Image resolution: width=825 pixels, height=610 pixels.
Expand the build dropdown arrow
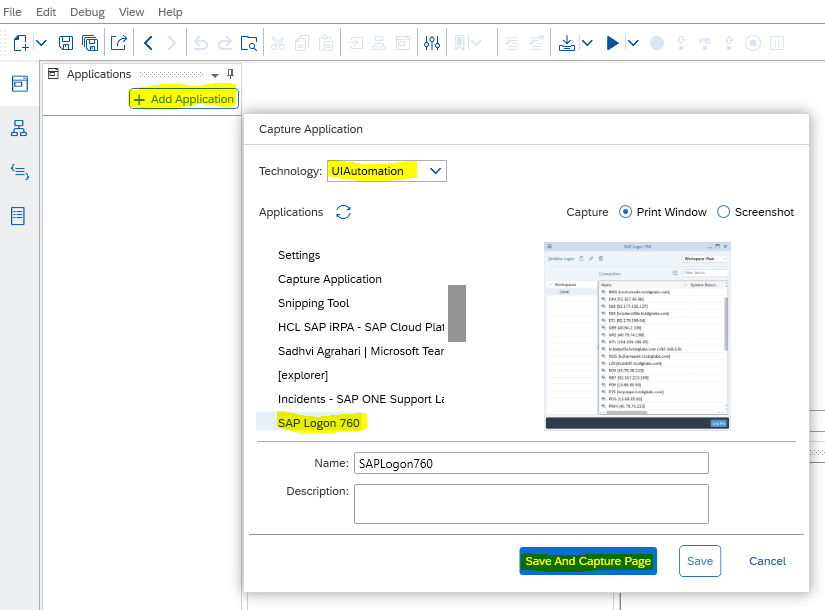pos(587,43)
